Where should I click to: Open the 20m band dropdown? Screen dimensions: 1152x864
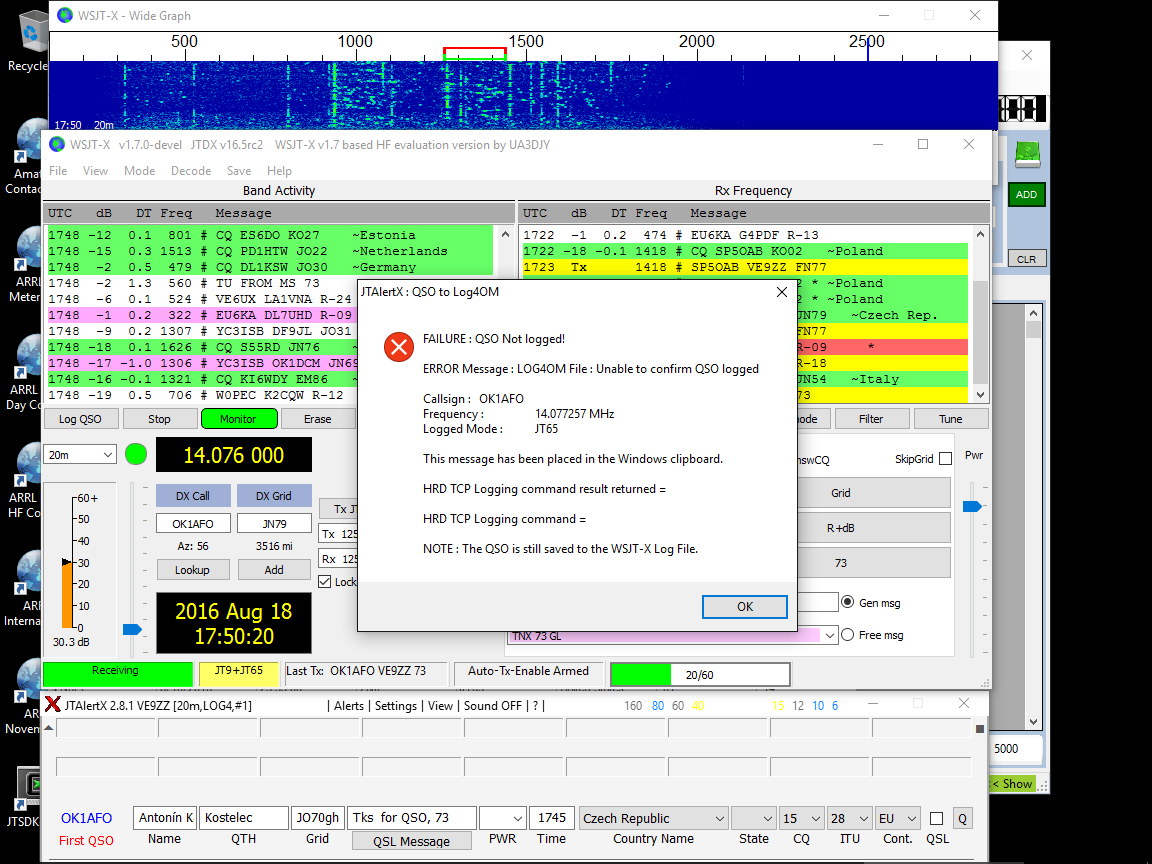(80, 455)
